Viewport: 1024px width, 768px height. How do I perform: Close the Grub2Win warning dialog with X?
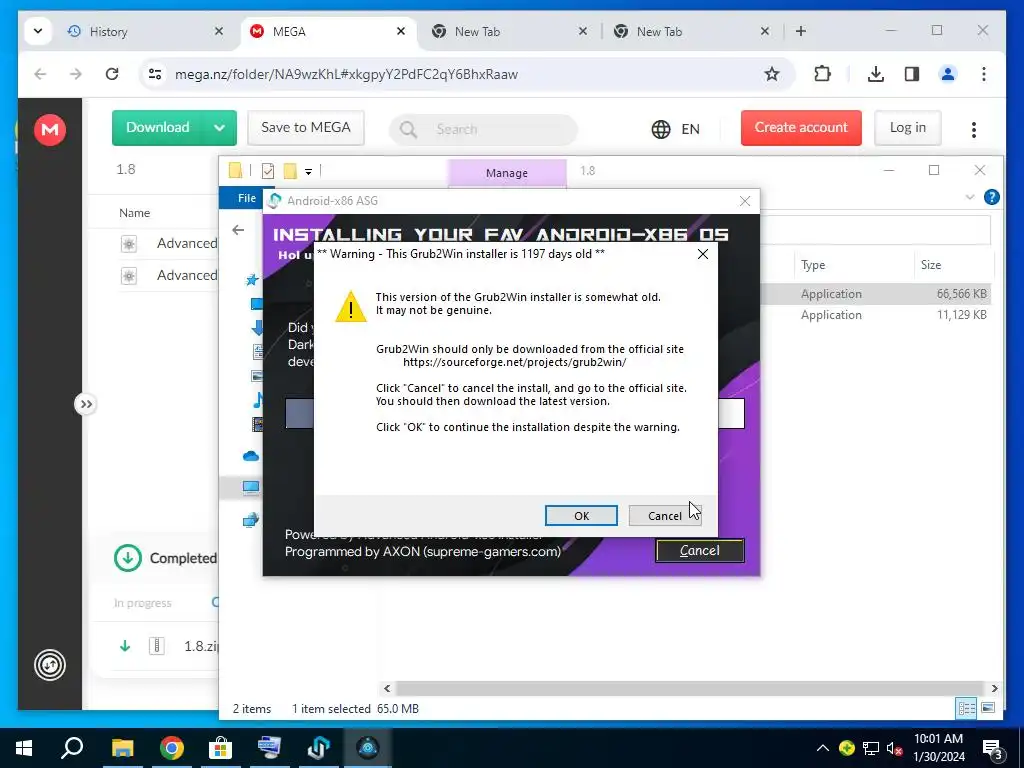pyautogui.click(x=703, y=254)
